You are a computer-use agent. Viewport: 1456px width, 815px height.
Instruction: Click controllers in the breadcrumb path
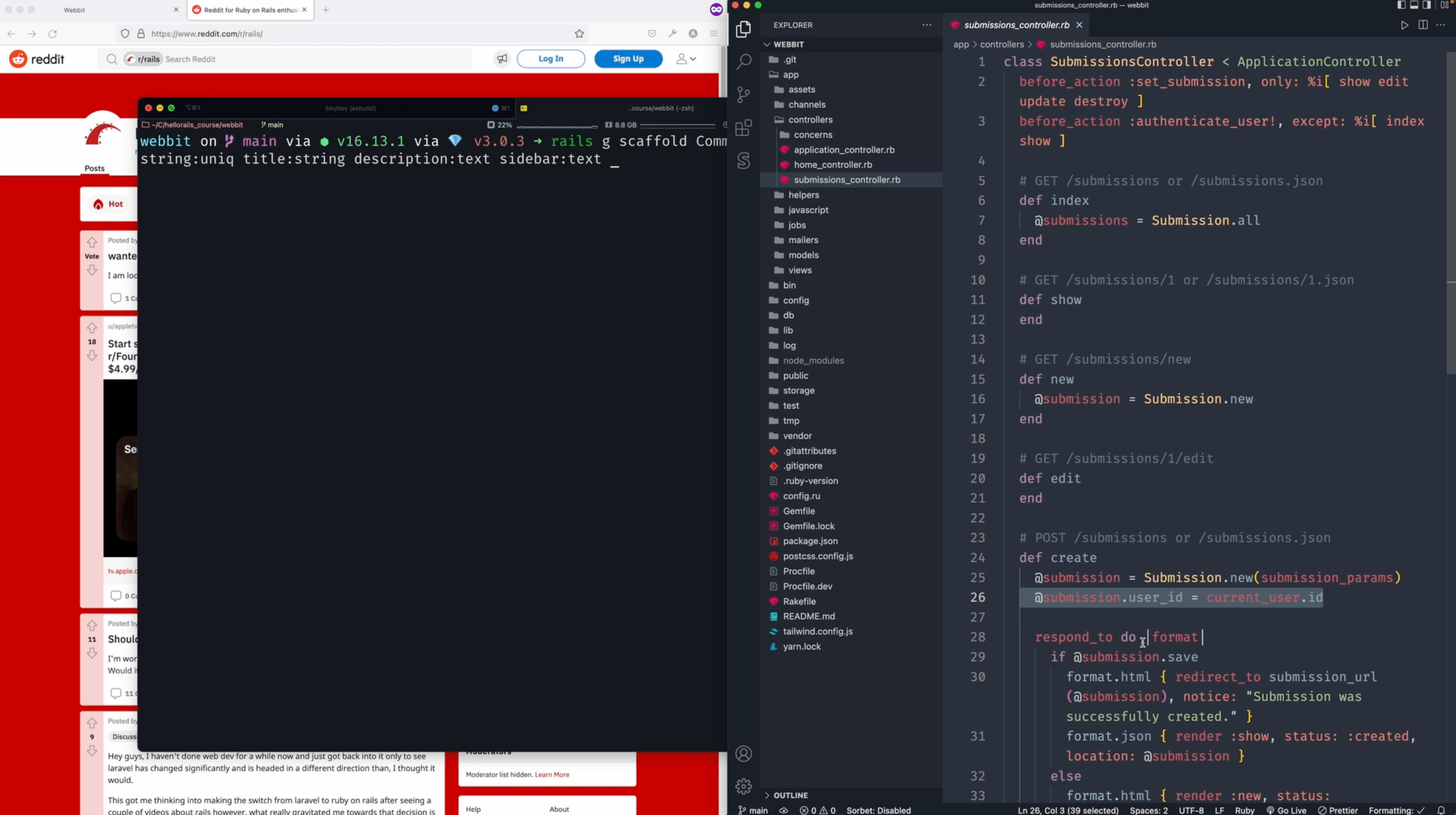1002,44
